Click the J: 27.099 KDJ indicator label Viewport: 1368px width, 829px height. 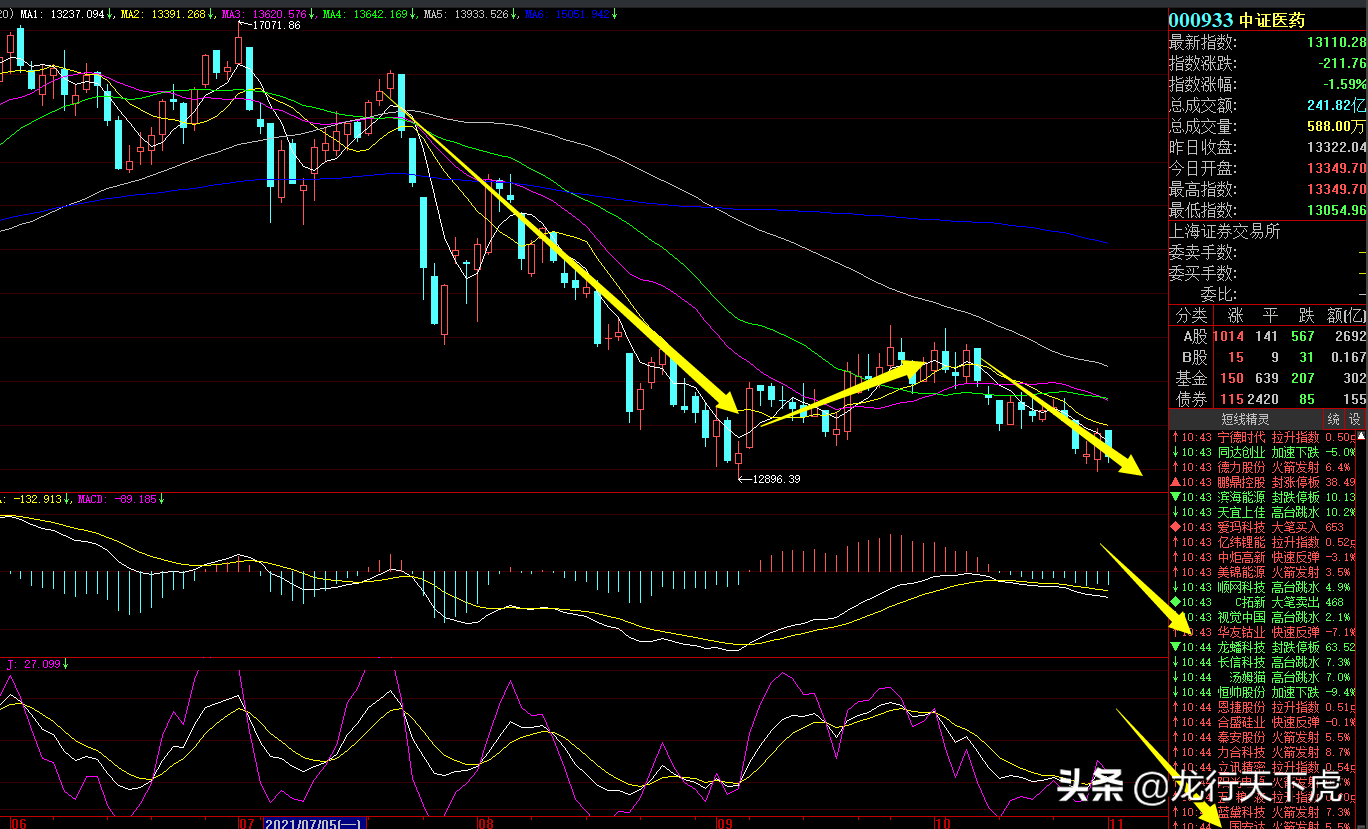point(34,663)
